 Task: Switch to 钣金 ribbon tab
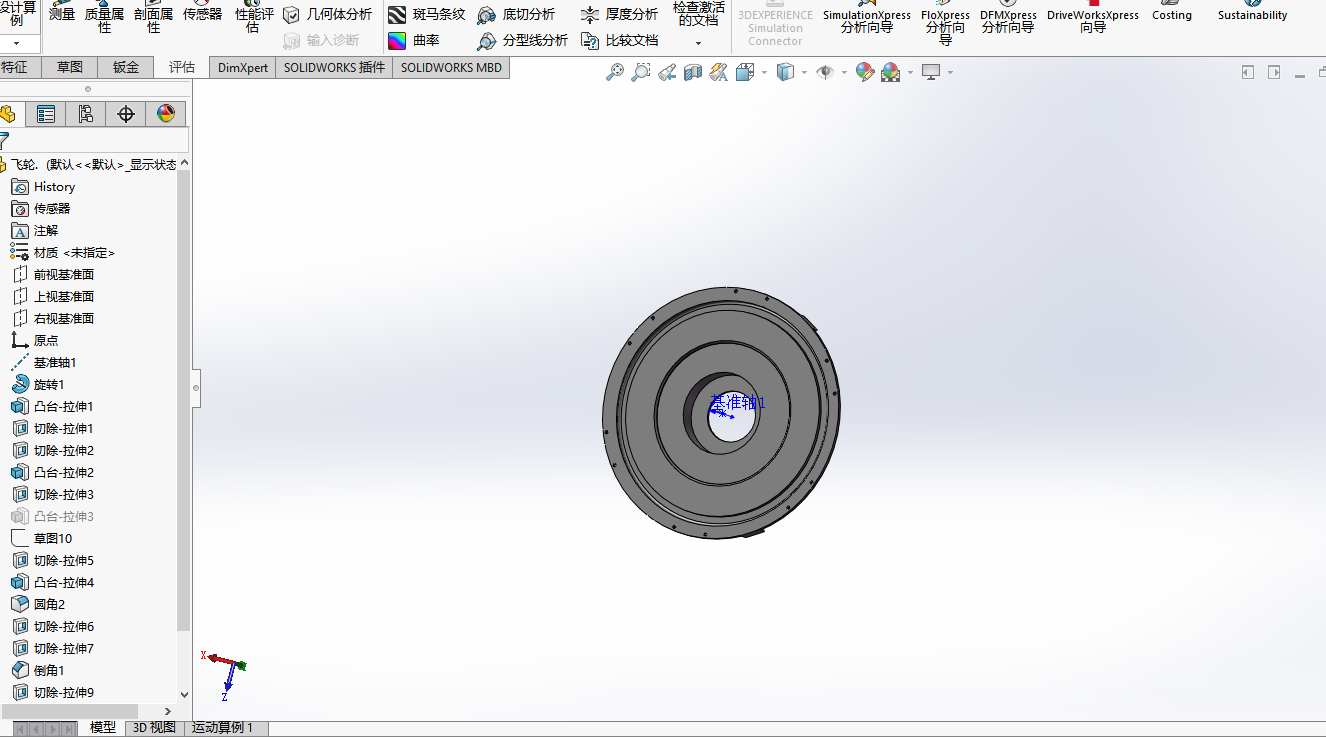click(126, 67)
